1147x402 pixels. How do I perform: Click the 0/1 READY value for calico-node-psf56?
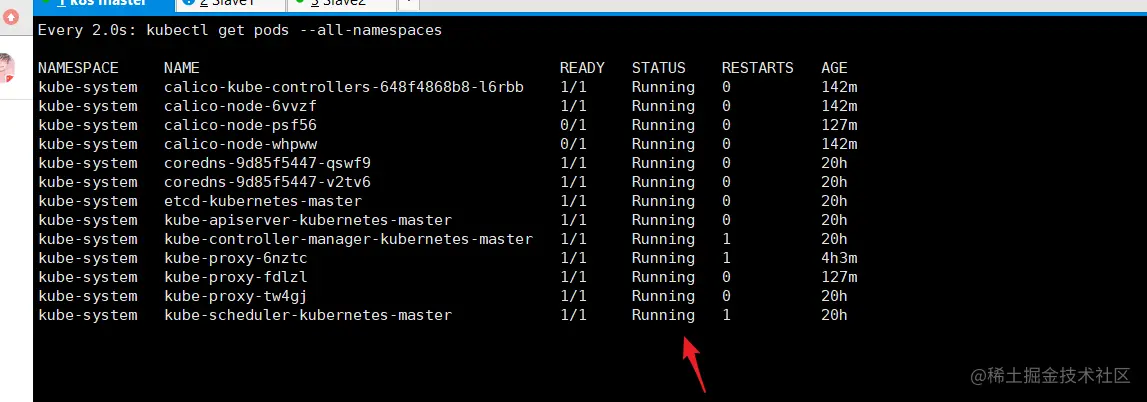[x=573, y=125]
